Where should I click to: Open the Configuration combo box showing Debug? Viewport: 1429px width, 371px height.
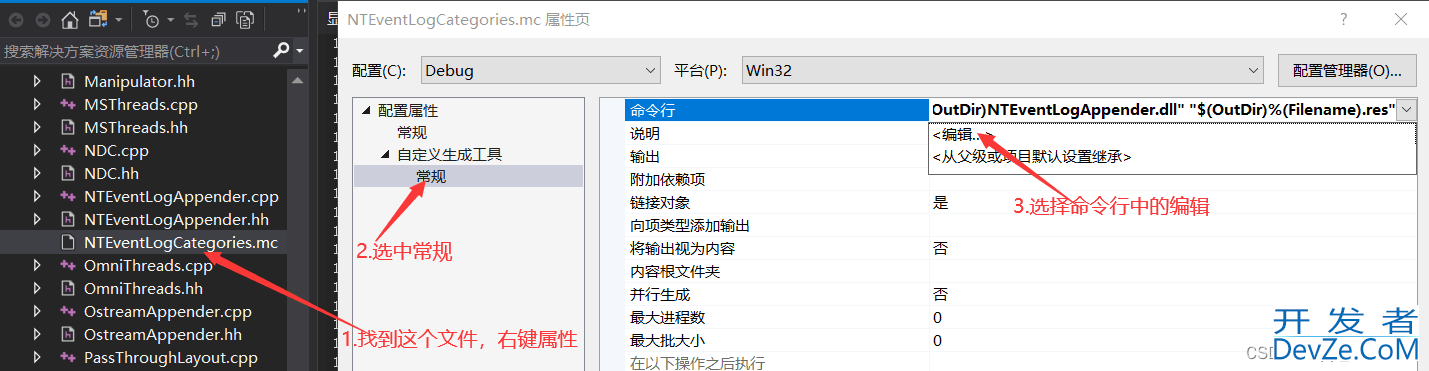pos(540,71)
